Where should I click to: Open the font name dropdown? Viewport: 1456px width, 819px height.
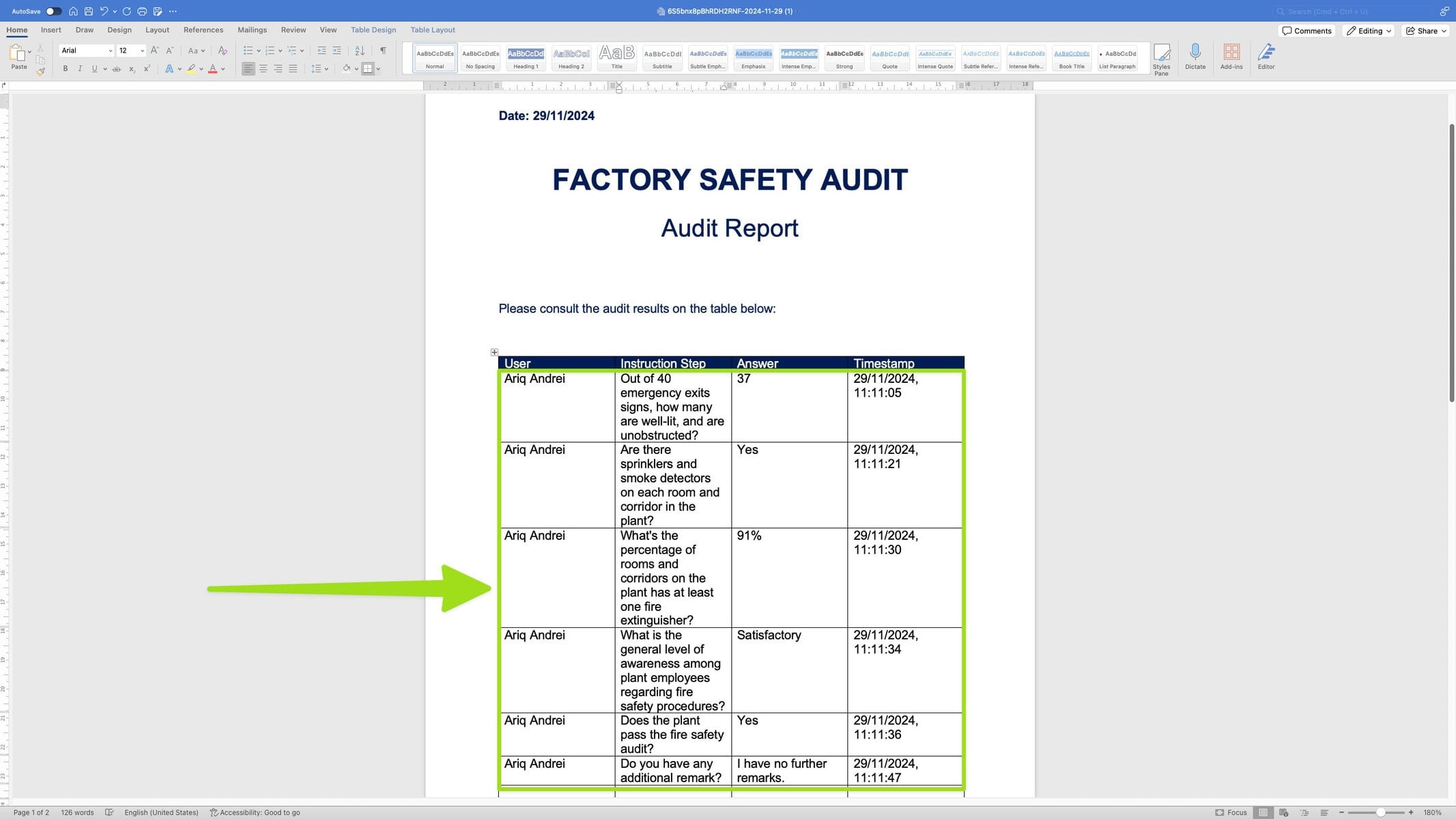coord(110,51)
